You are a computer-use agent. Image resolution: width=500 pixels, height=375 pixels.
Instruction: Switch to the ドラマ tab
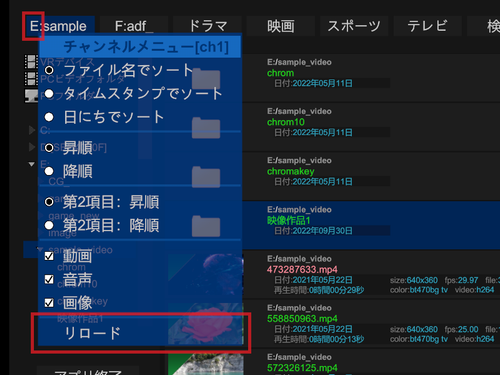[x=208, y=26]
